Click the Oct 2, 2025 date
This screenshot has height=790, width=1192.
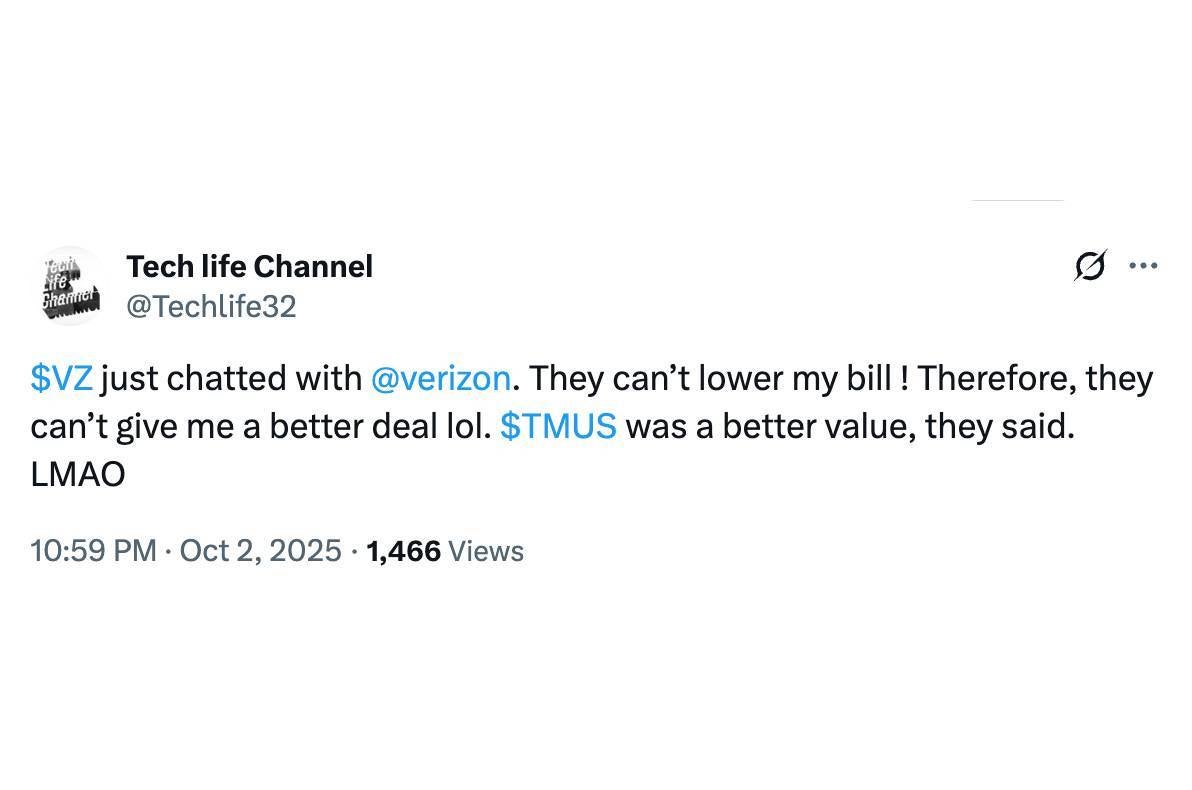(260, 551)
